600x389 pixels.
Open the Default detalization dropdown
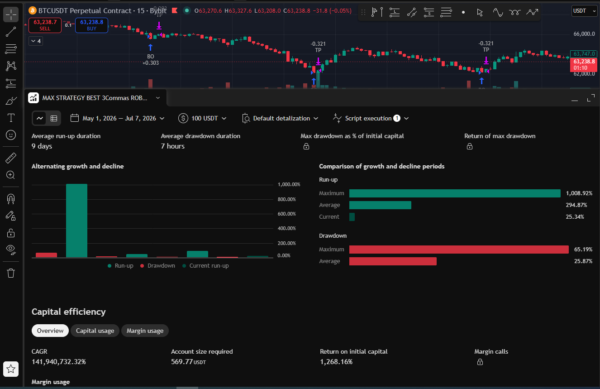pos(280,119)
